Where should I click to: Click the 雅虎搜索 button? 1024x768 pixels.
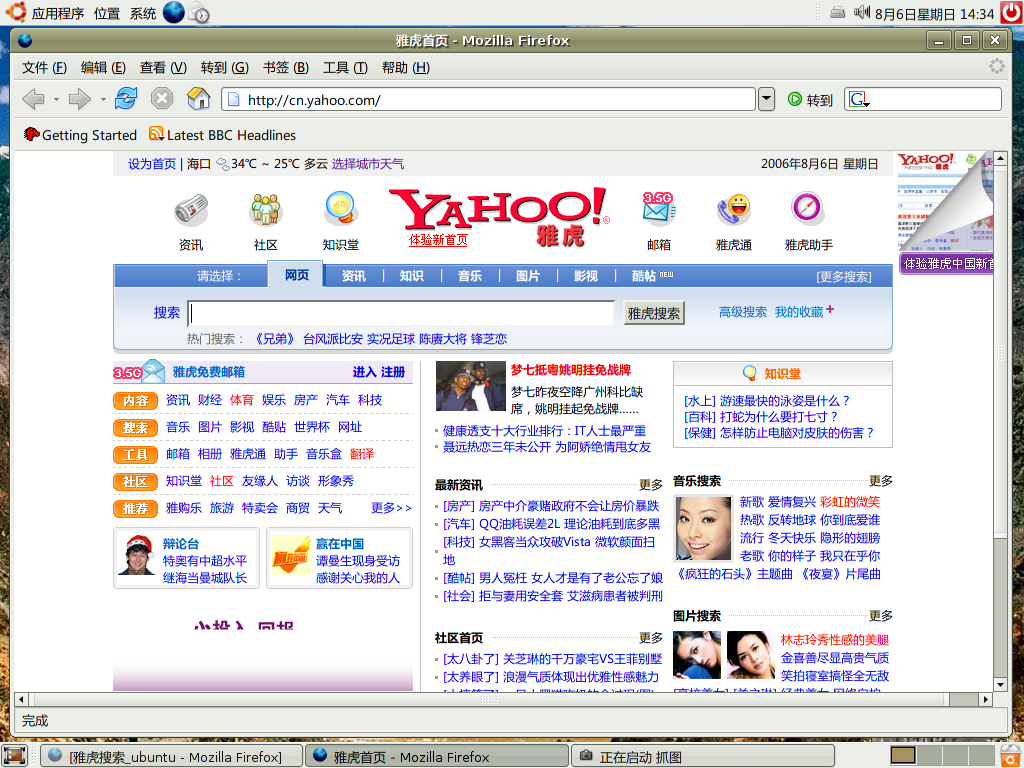(654, 313)
